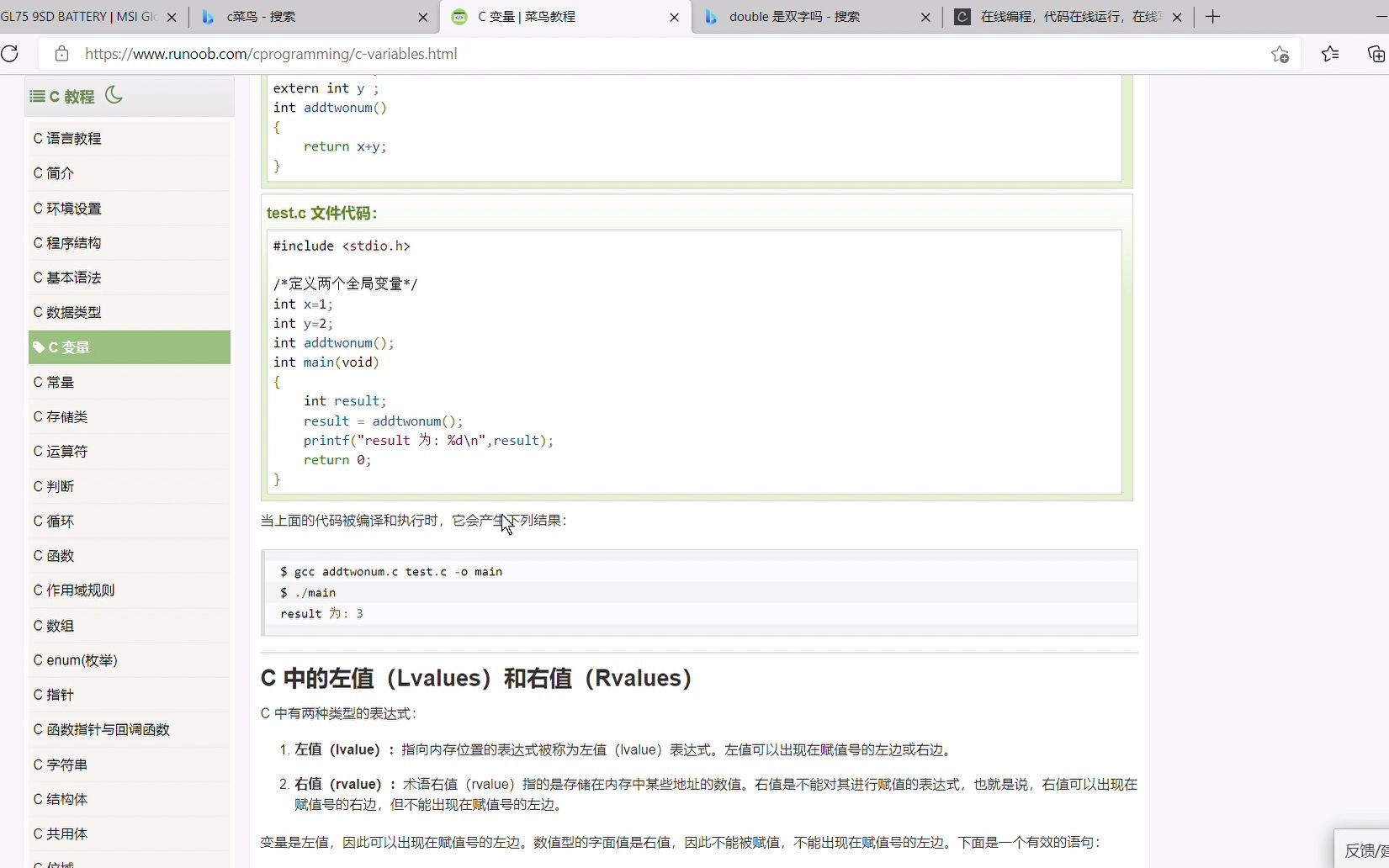This screenshot has width=1389, height=868.
Task: Click the site lock icon
Action: click(x=61, y=54)
